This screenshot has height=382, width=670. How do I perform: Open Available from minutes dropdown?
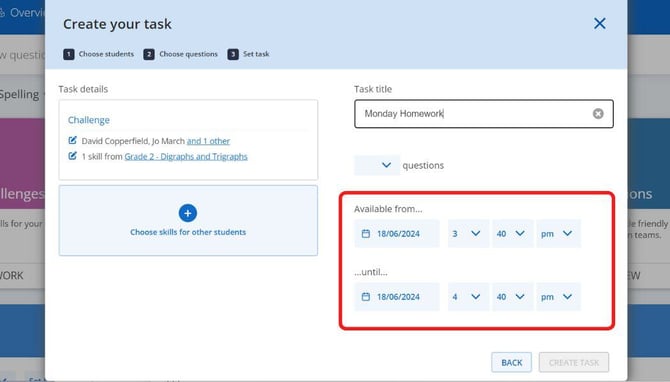coord(512,233)
